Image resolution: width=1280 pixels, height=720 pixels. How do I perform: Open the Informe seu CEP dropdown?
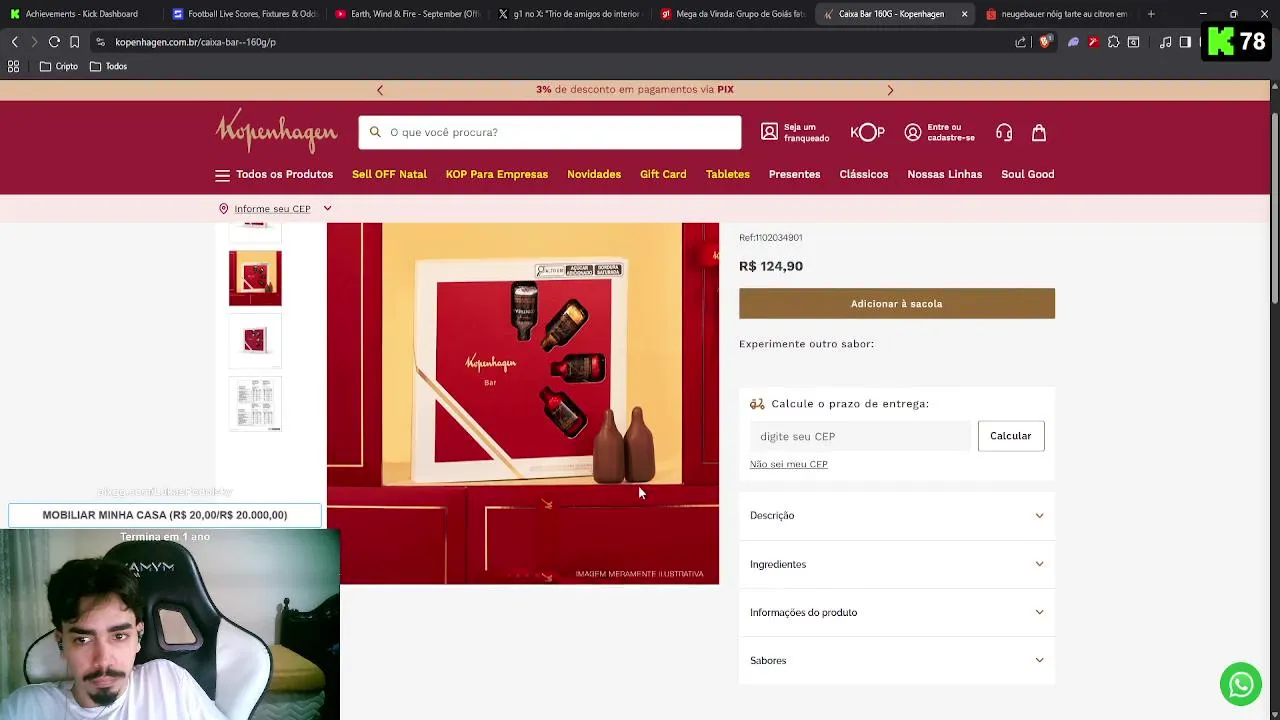[275, 209]
